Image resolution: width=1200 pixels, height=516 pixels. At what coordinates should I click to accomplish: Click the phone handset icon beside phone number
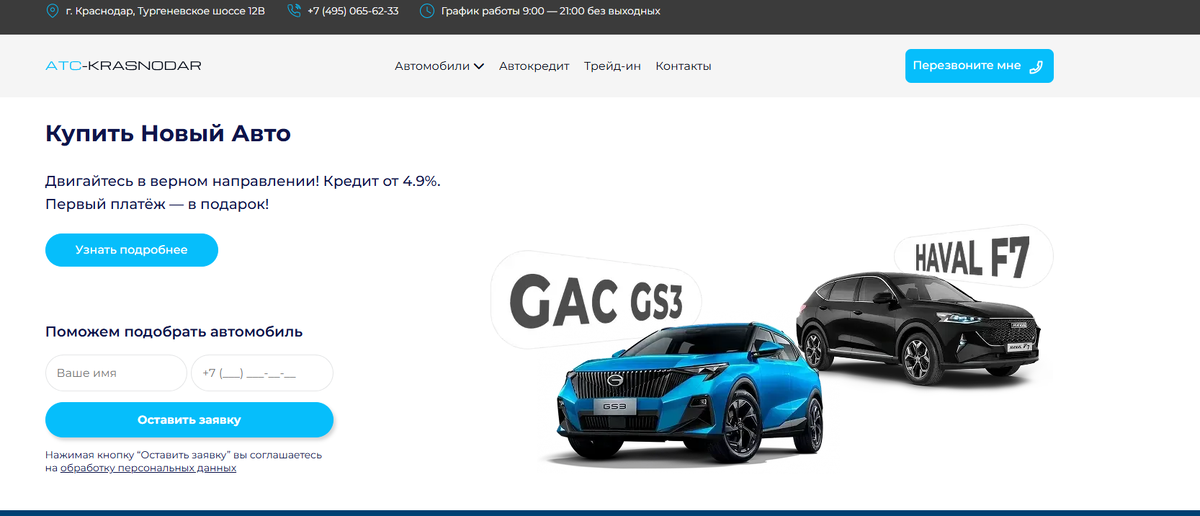294,11
